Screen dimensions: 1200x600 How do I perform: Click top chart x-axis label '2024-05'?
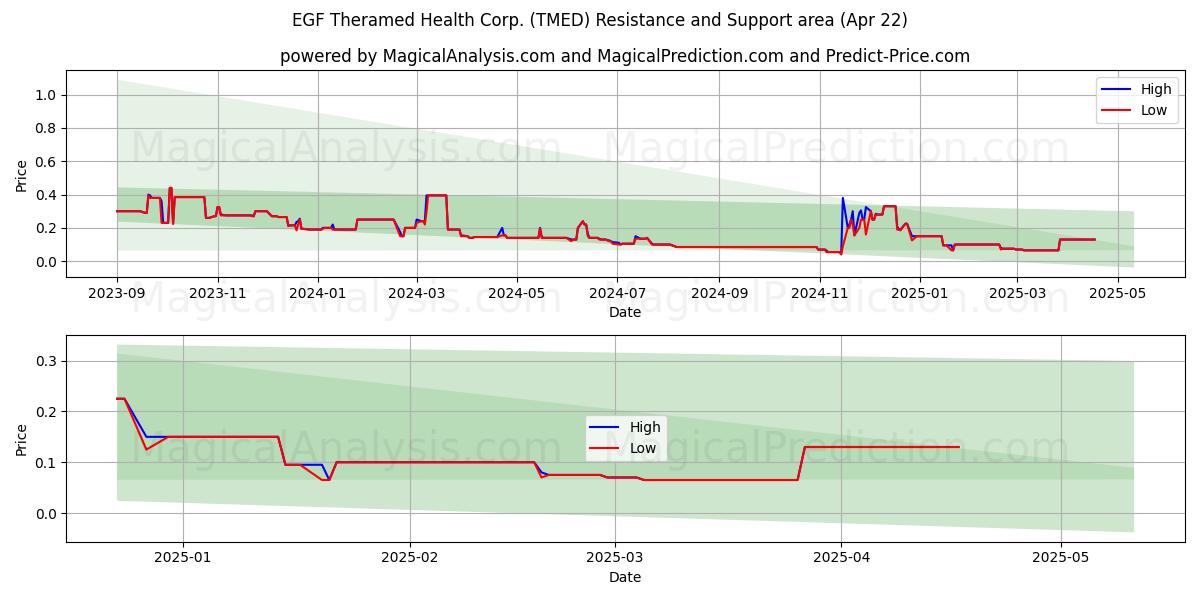(517, 294)
